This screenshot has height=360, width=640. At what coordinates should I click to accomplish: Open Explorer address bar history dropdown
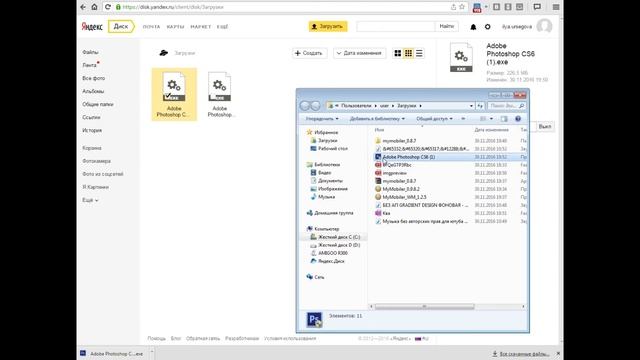coord(471,106)
